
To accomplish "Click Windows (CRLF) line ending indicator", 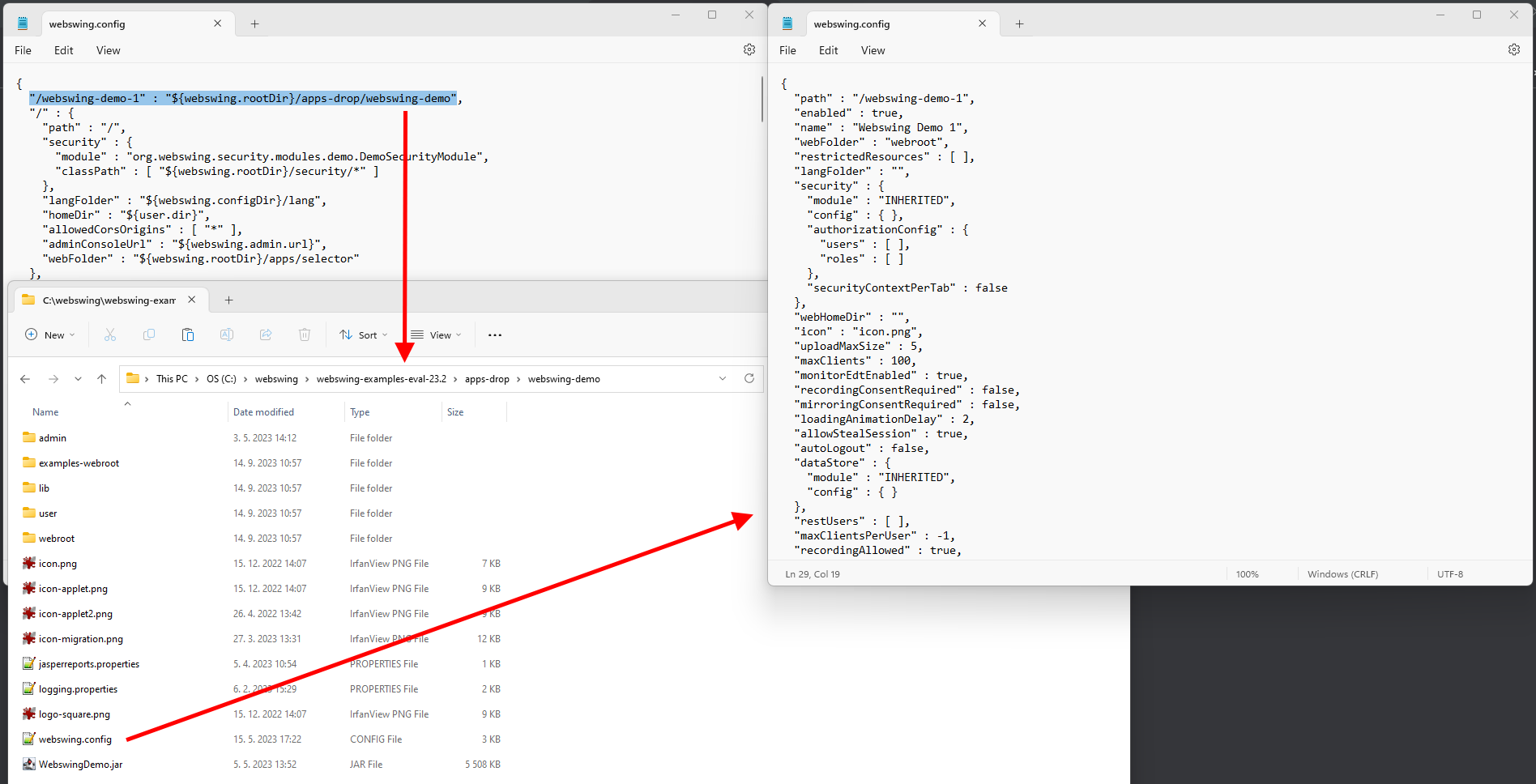I will (1342, 573).
